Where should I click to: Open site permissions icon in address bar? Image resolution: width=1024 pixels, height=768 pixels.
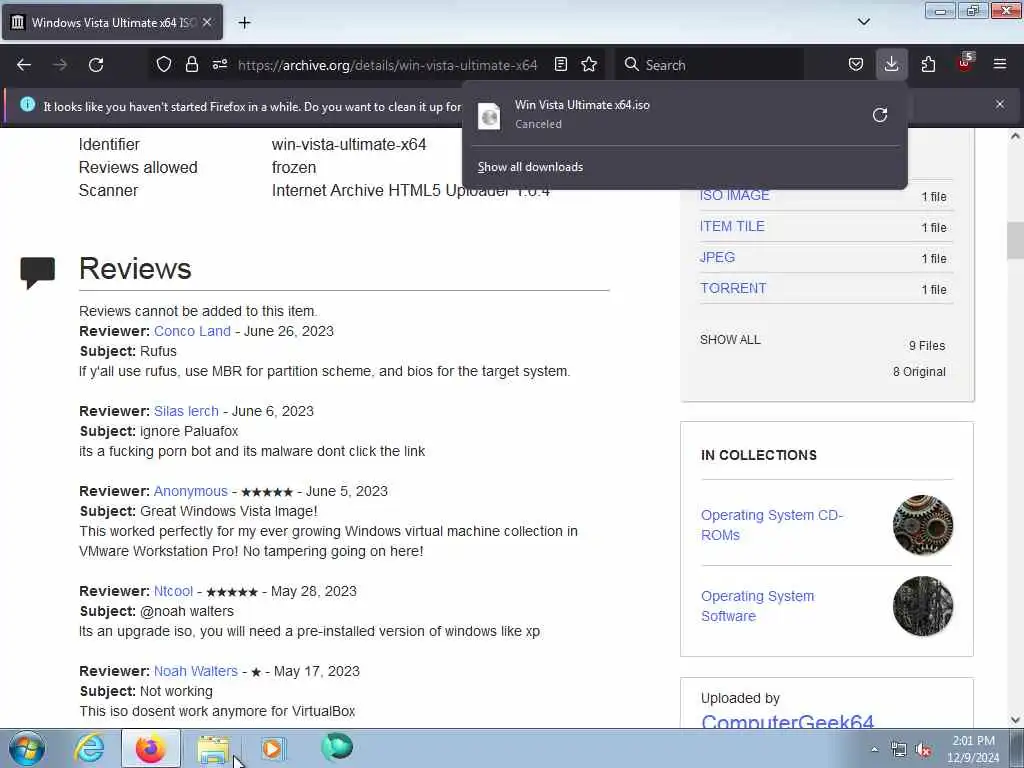click(x=219, y=65)
